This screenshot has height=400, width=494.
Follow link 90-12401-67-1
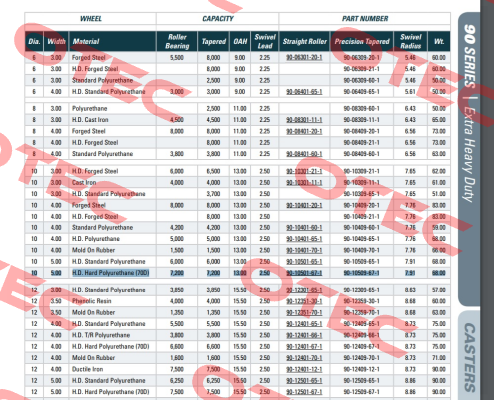pyautogui.click(x=304, y=347)
